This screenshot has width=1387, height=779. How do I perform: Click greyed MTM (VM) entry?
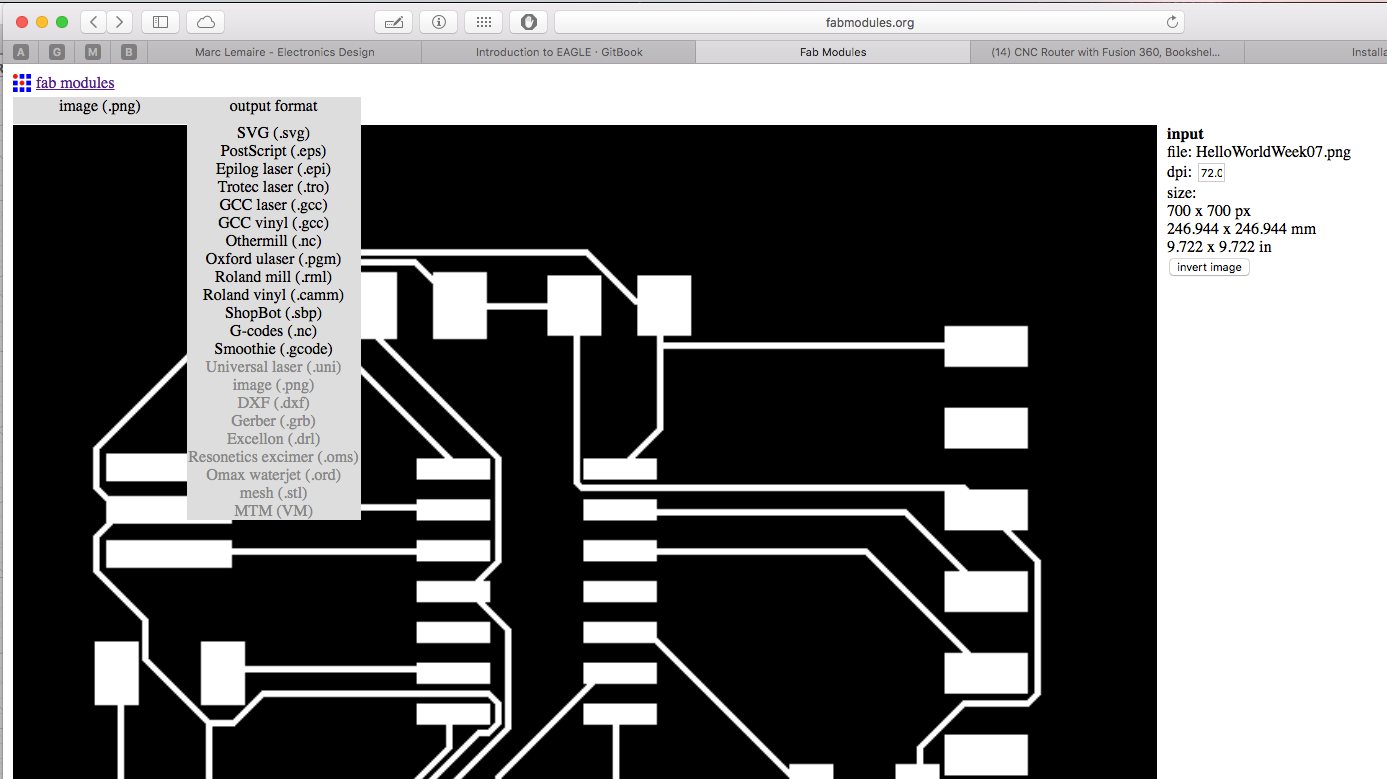[273, 511]
